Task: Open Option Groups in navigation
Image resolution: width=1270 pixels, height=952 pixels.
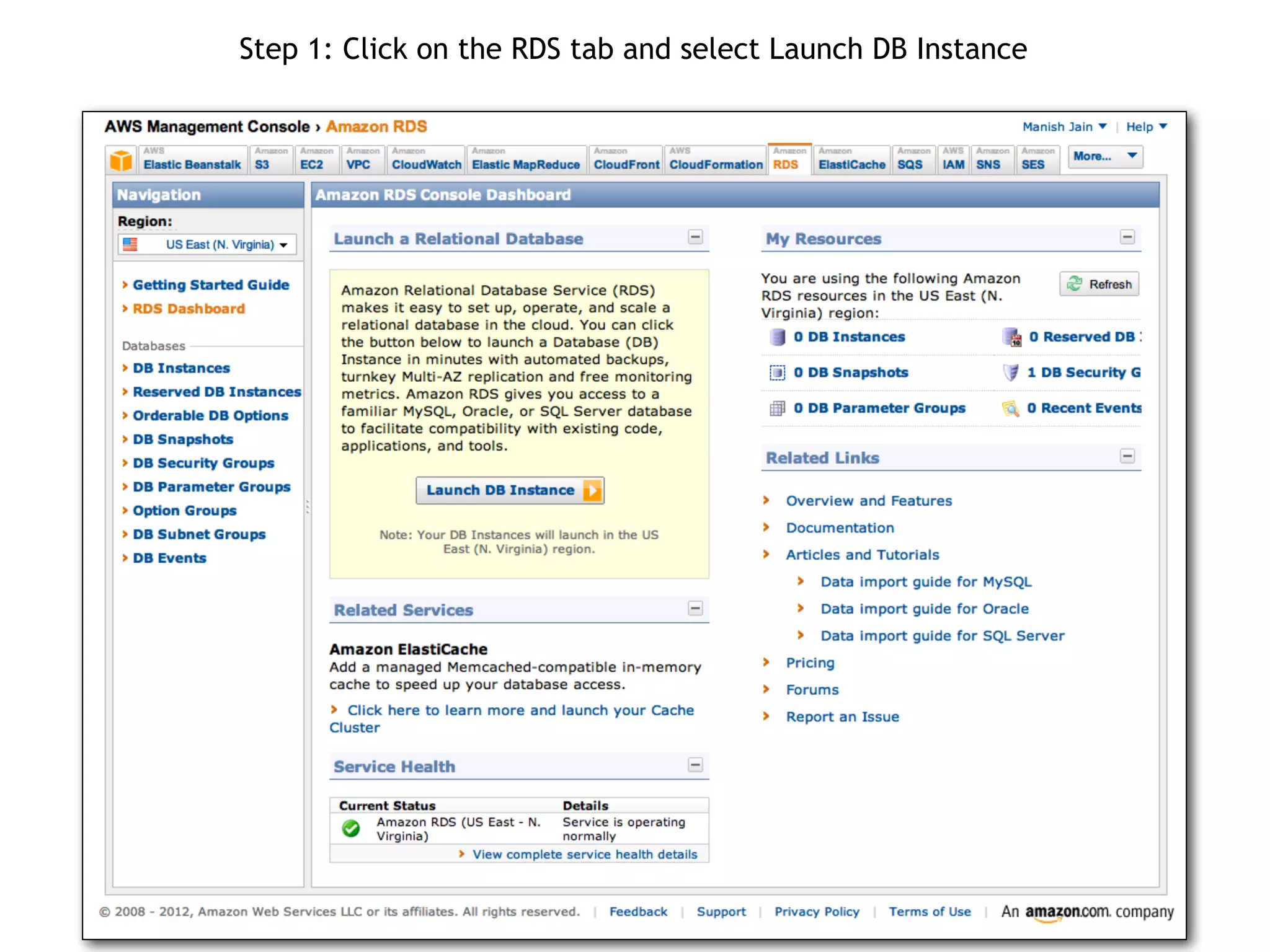Action: [184, 511]
